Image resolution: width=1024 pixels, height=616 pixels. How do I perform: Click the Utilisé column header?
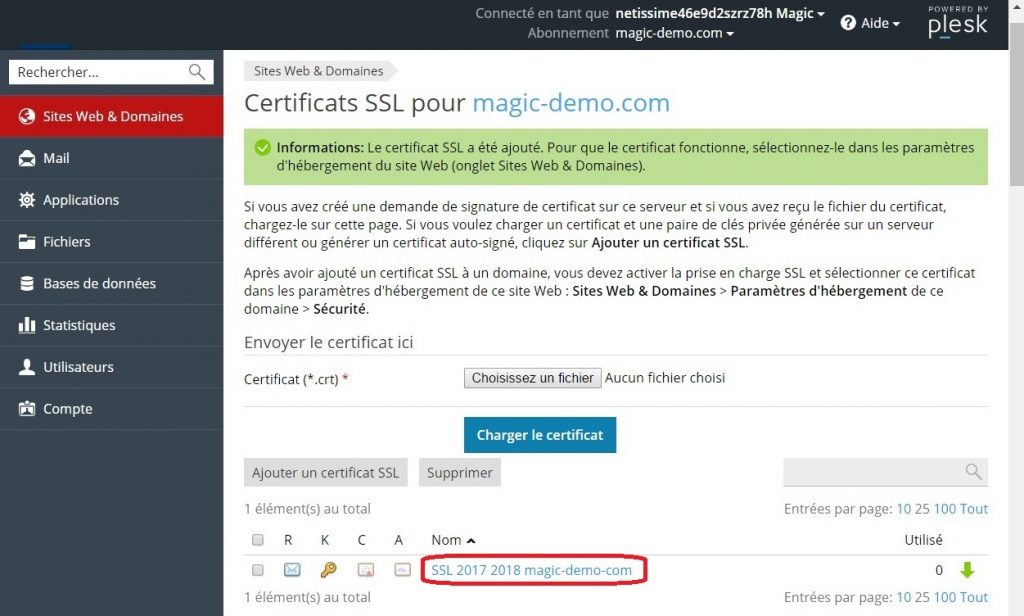click(x=923, y=540)
